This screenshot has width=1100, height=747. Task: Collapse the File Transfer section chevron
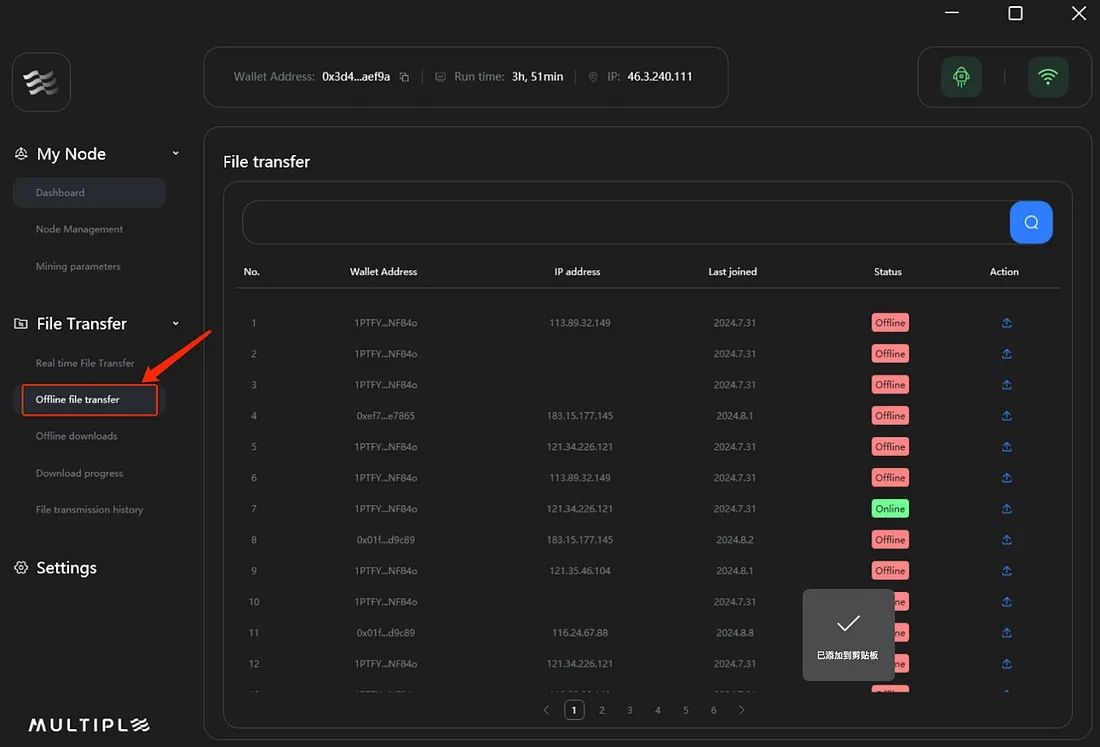(176, 324)
